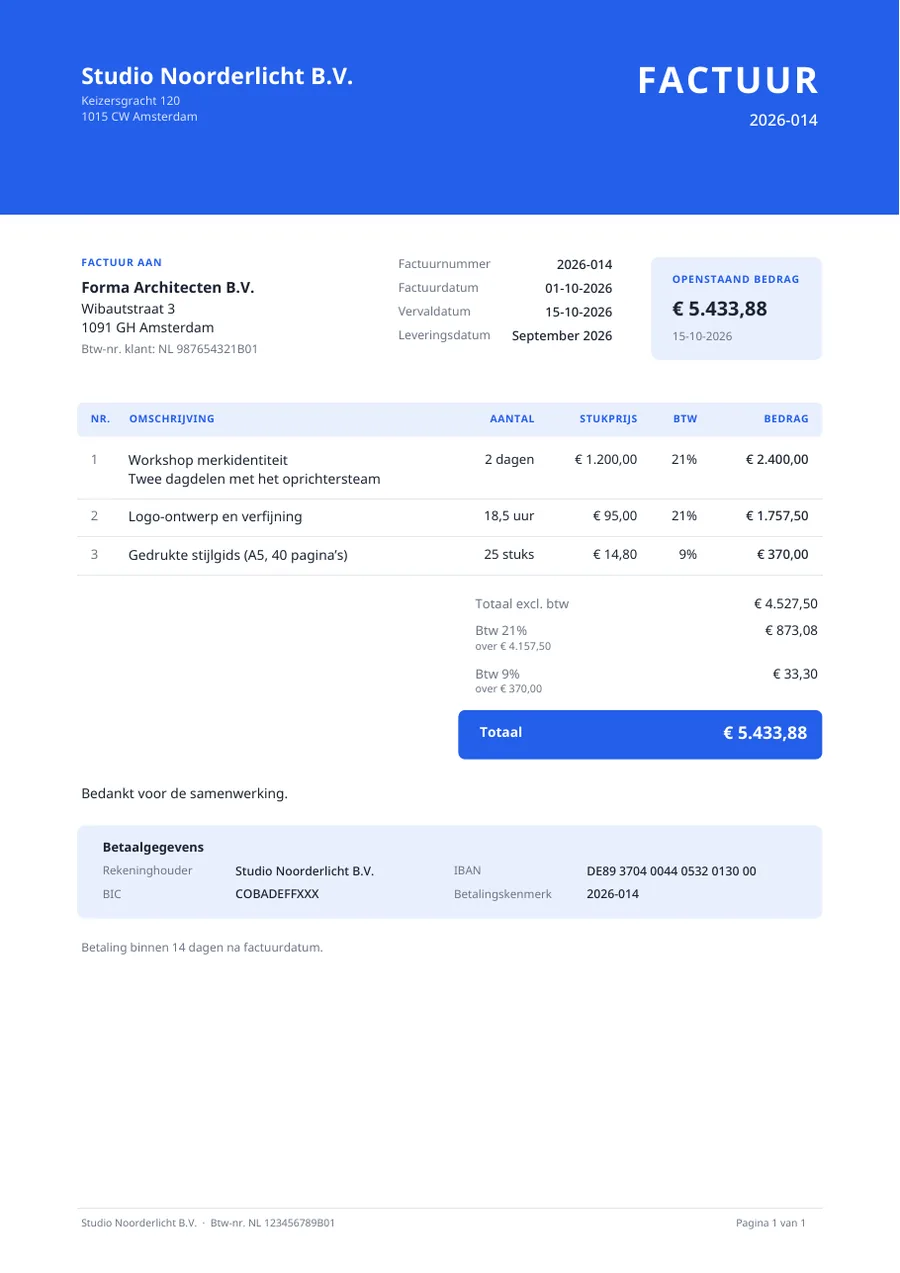Select "€ 5.433,88" in the outstanding amount box

(720, 309)
